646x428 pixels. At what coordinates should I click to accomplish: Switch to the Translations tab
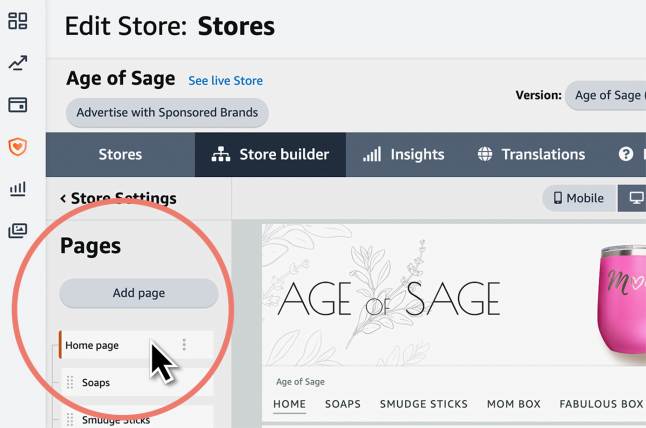531,154
